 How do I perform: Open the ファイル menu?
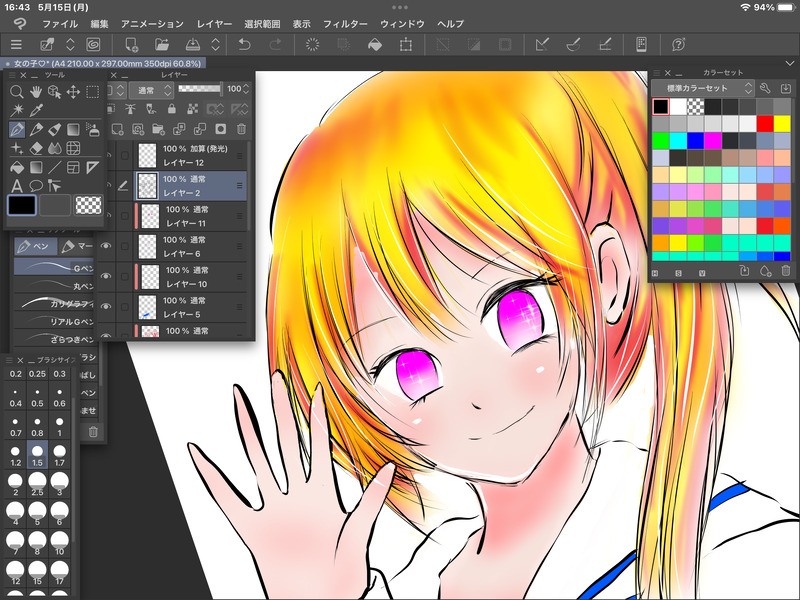[60, 24]
